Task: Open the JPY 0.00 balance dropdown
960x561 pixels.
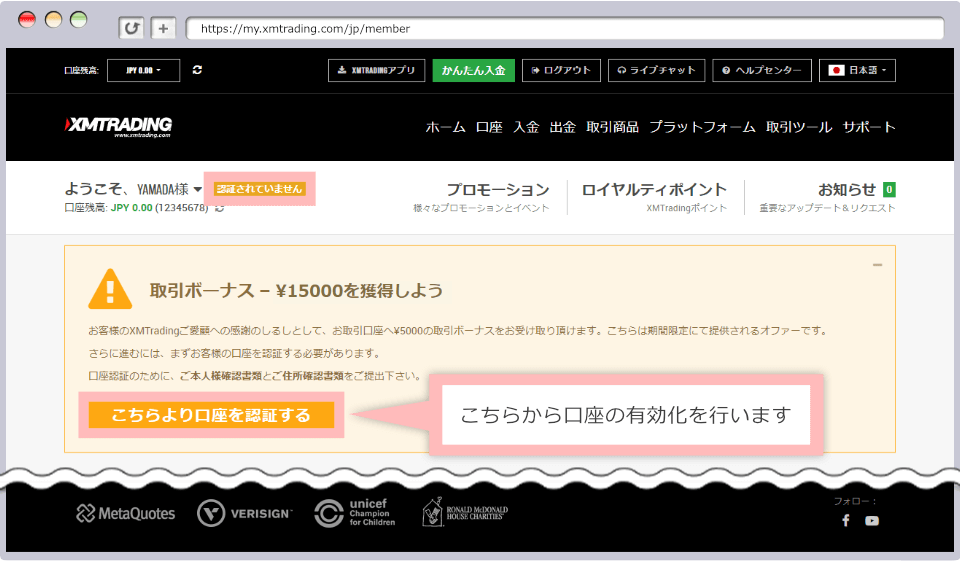Action: pyautogui.click(x=143, y=70)
